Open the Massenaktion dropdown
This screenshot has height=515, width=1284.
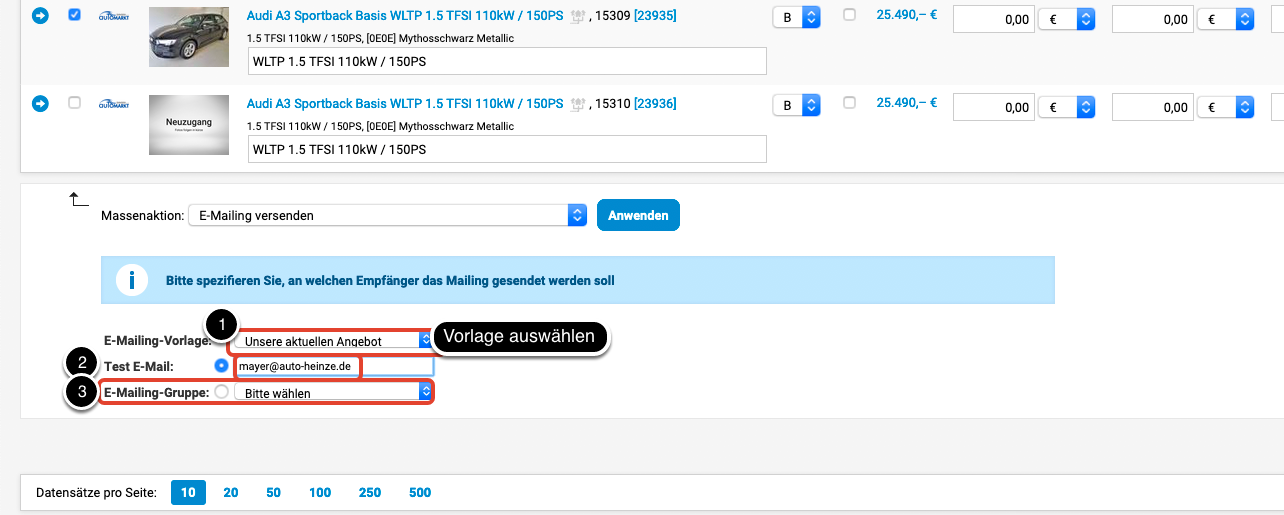[387, 215]
